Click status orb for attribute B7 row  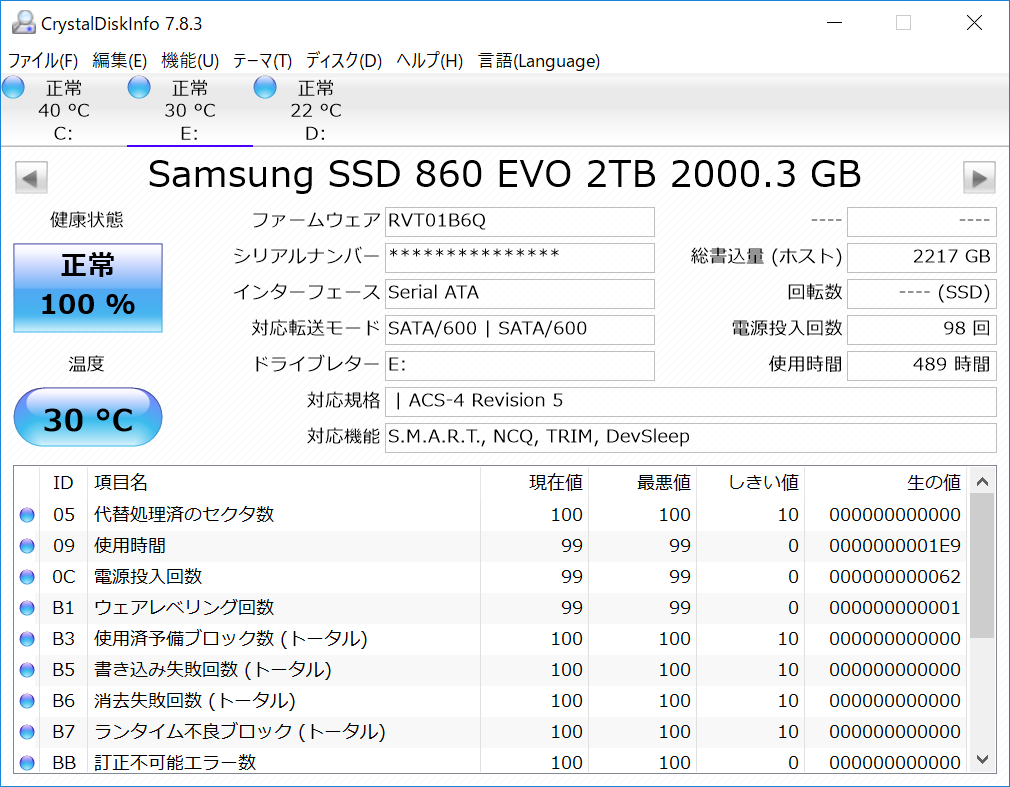click(26, 732)
